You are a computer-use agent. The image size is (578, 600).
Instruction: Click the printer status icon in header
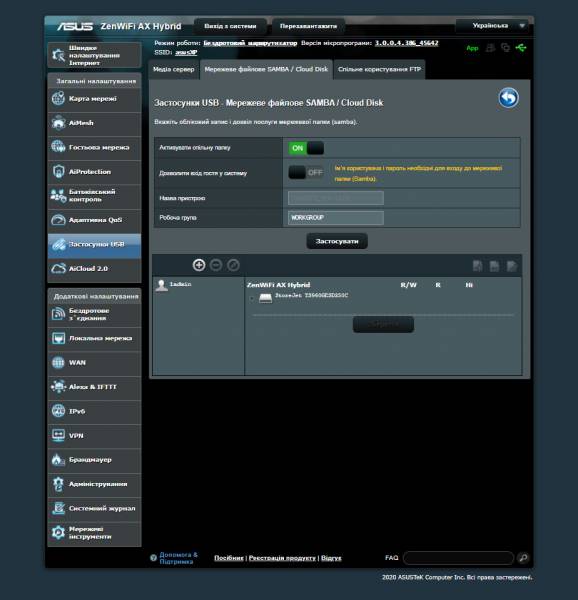pos(490,48)
